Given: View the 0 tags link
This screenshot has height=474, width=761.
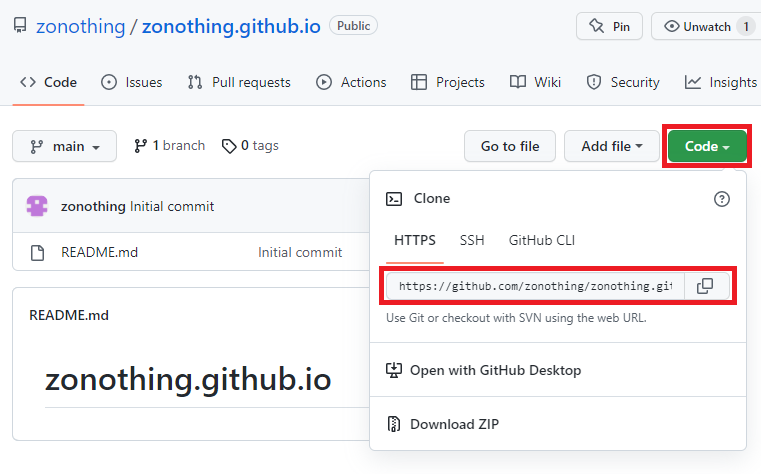Looking at the screenshot, I should (250, 146).
